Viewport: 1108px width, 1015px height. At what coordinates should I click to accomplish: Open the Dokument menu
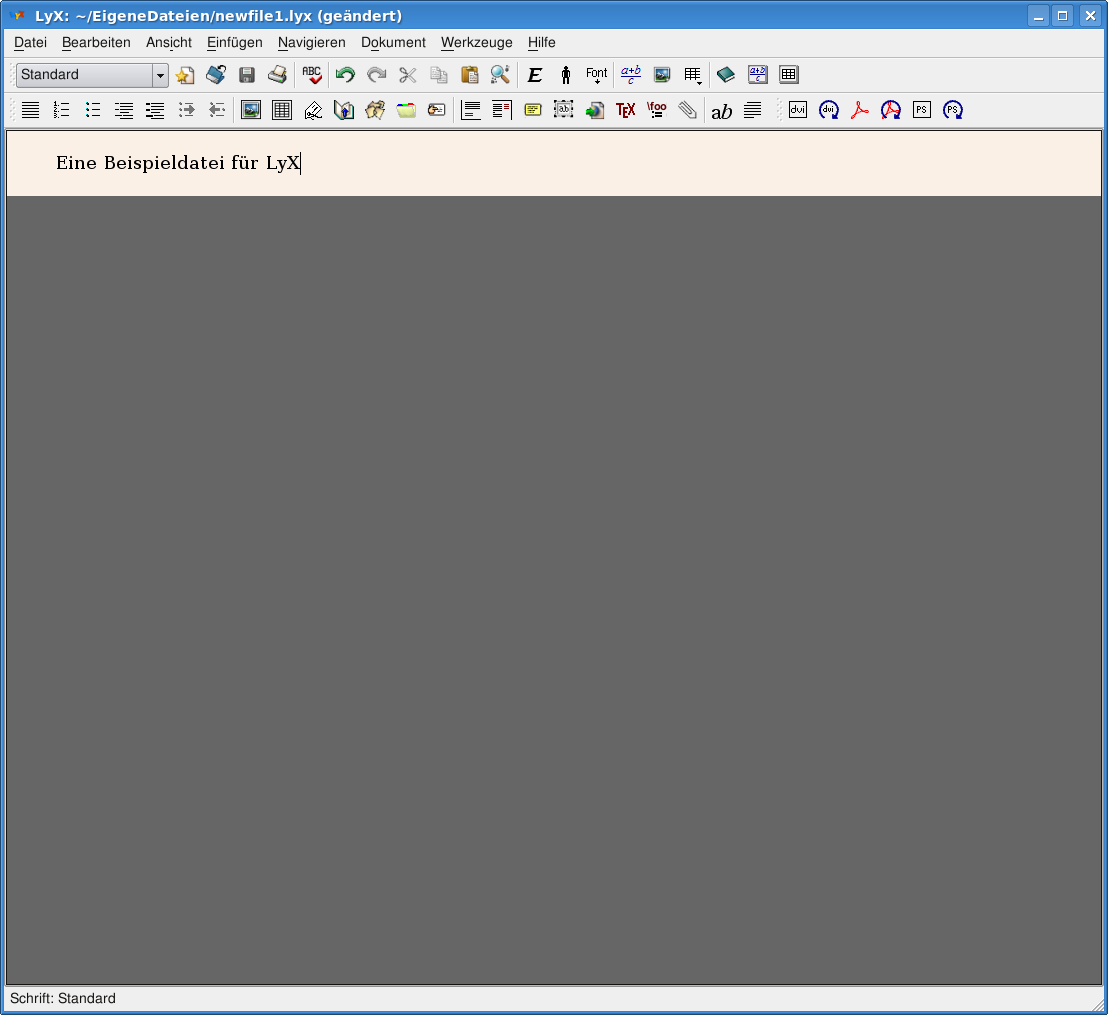(394, 42)
